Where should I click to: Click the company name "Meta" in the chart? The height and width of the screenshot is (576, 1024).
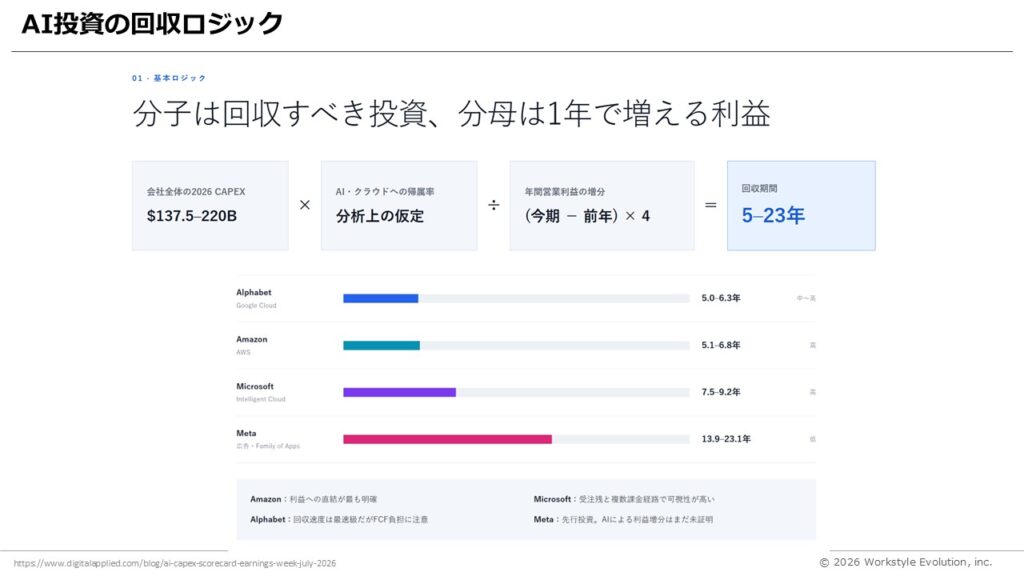click(x=246, y=434)
